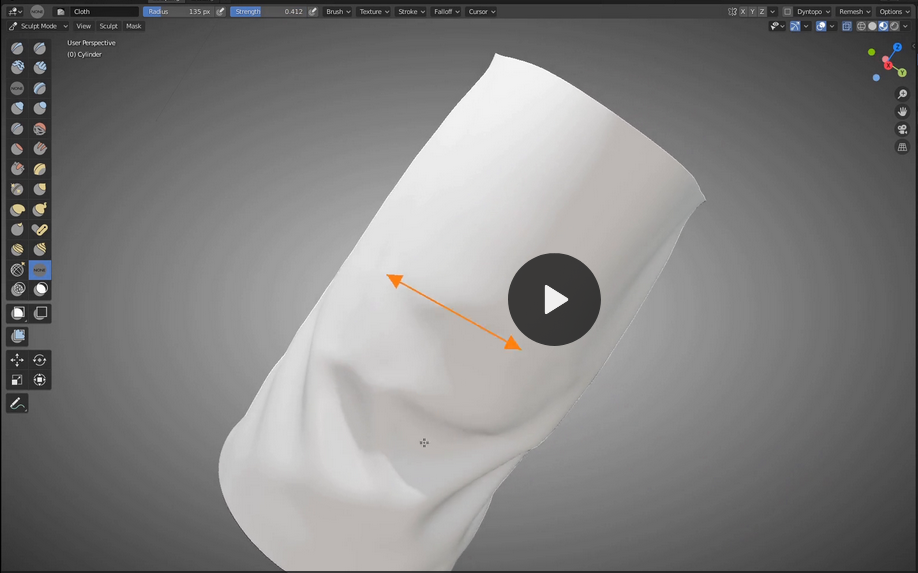Enable the Dyntopo checkbox
This screenshot has height=573, width=918.
787,12
